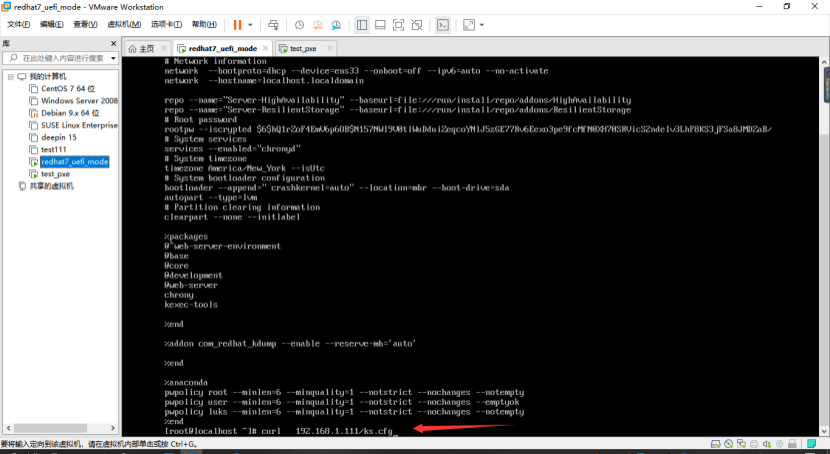Image resolution: width=830 pixels, height=454 pixels.
Task: Click the console vertical scrollbar up arrow
Action: point(824,62)
